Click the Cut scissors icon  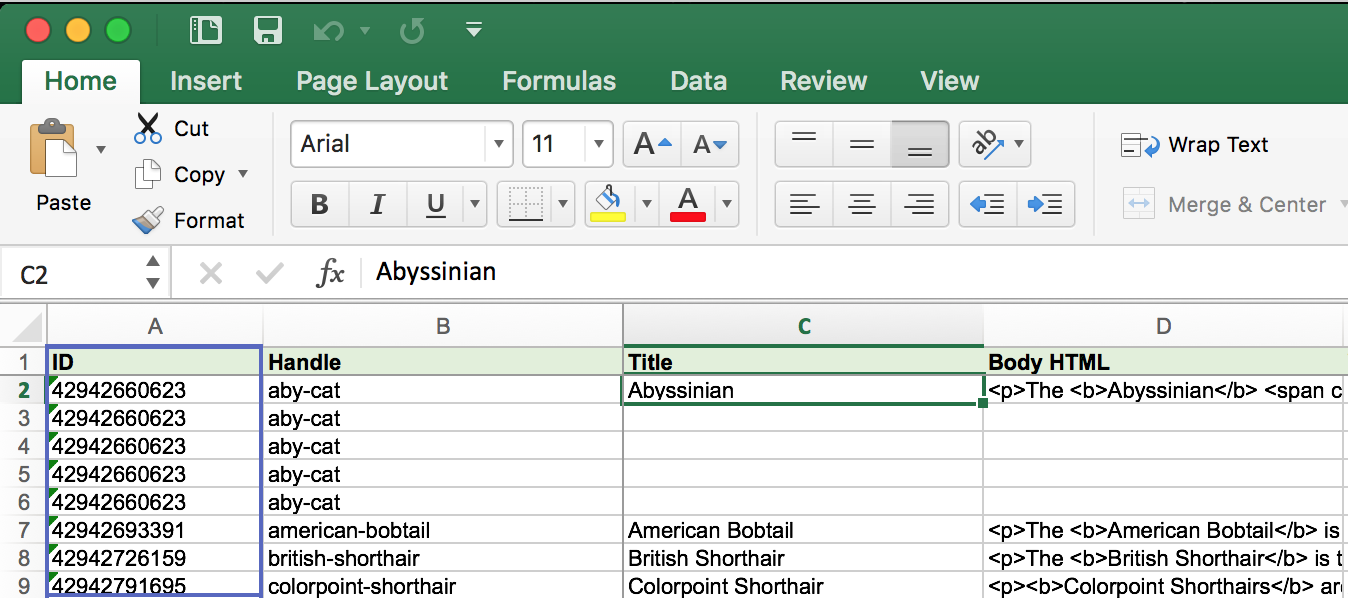(x=148, y=128)
